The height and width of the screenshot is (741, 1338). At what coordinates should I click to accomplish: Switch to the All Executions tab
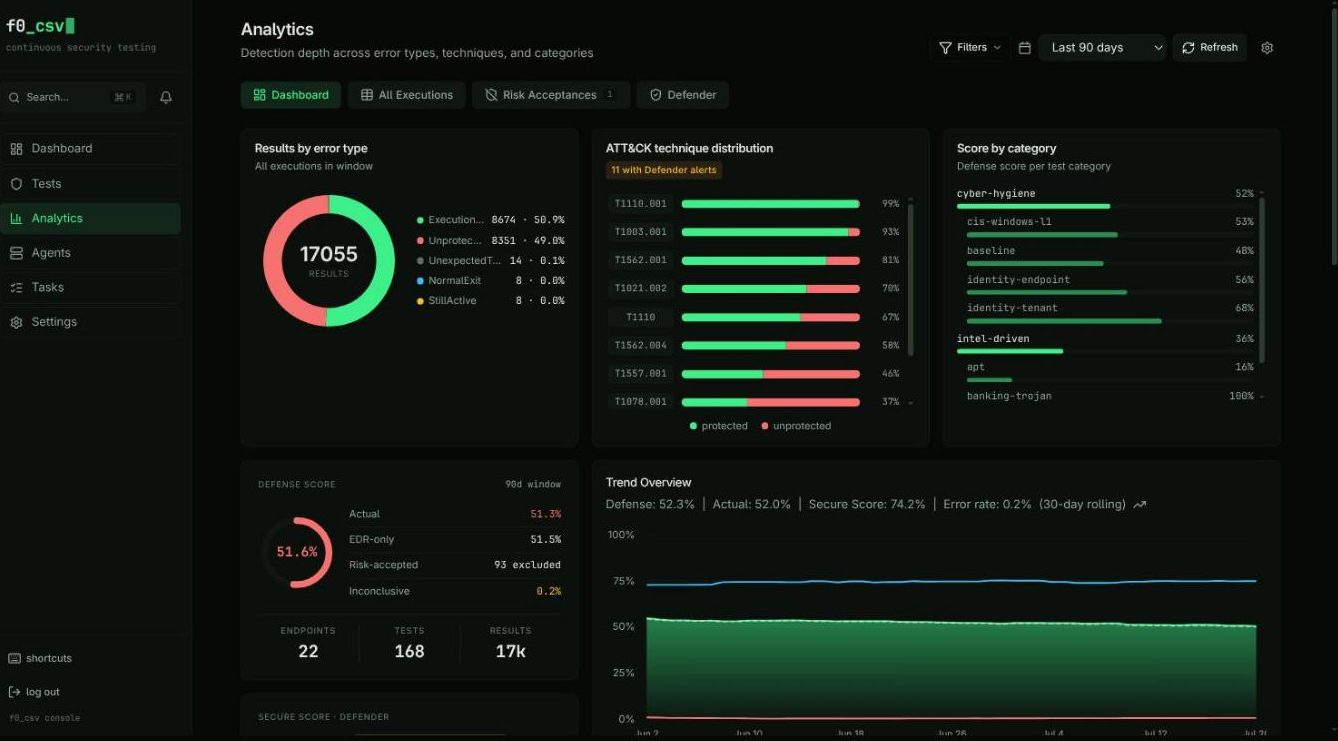point(407,95)
